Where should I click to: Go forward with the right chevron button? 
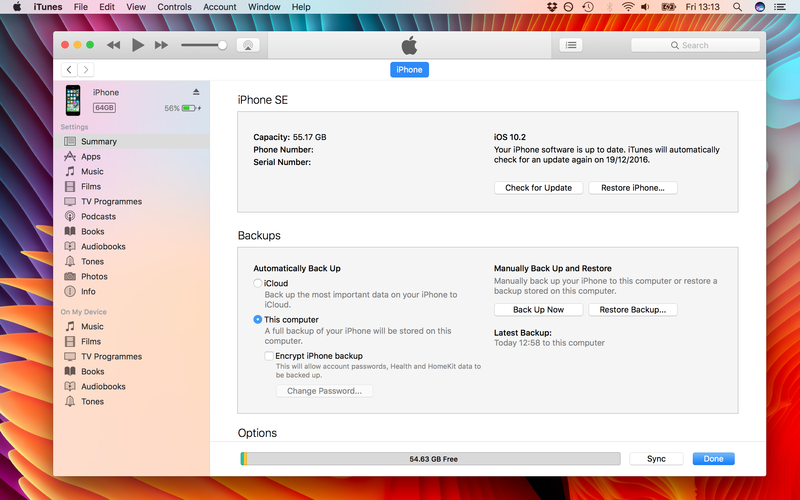[86, 69]
